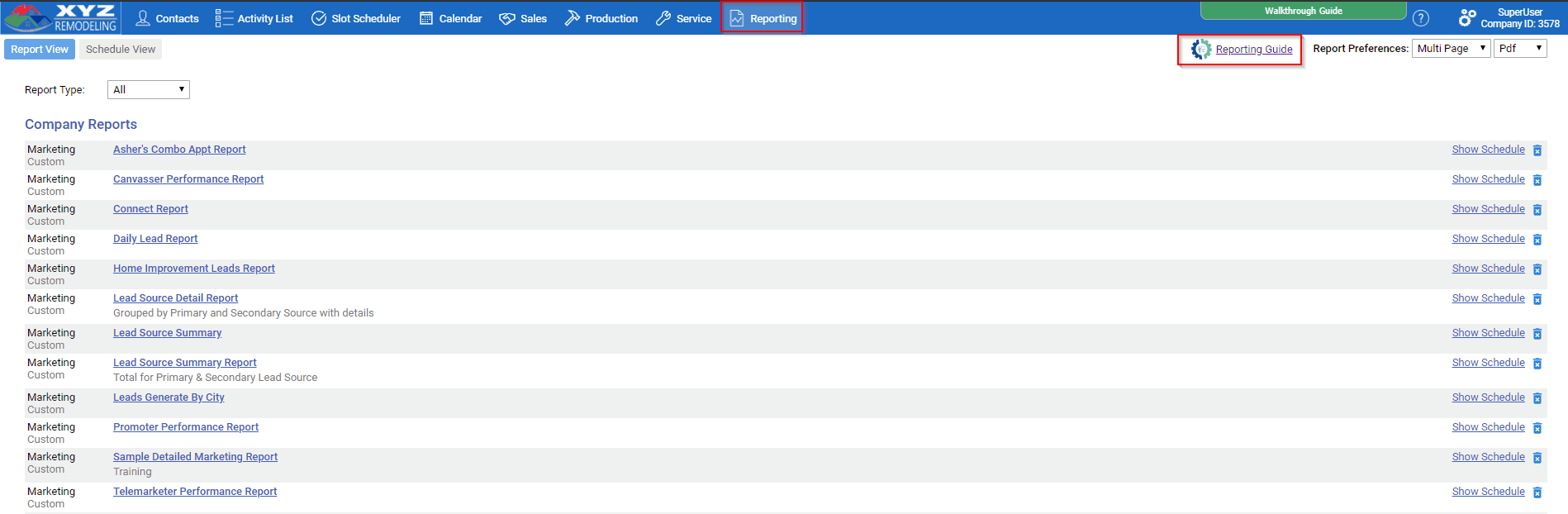Delete Lead Source Summary via trash icon
The image size is (1568, 514).
[1537, 334]
